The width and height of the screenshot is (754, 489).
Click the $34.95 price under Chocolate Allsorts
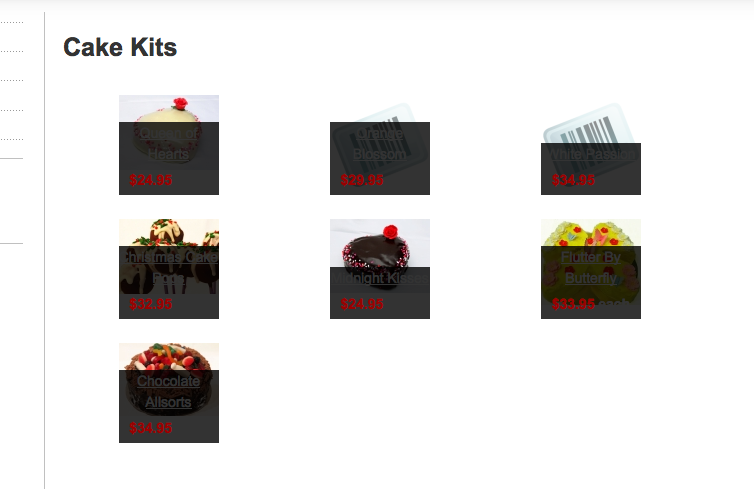[151, 428]
